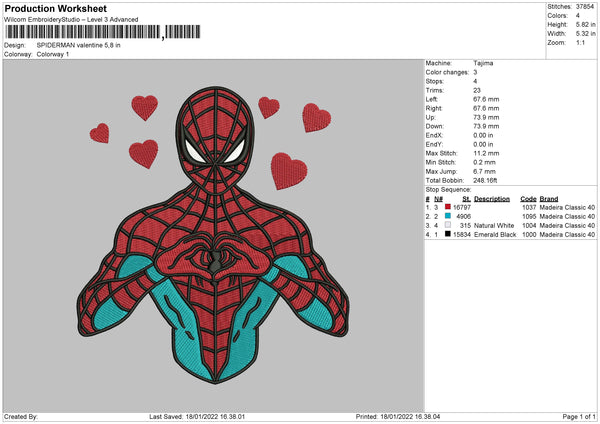Click the underlined Description column header
600x424 pixels.
pyautogui.click(x=492, y=198)
